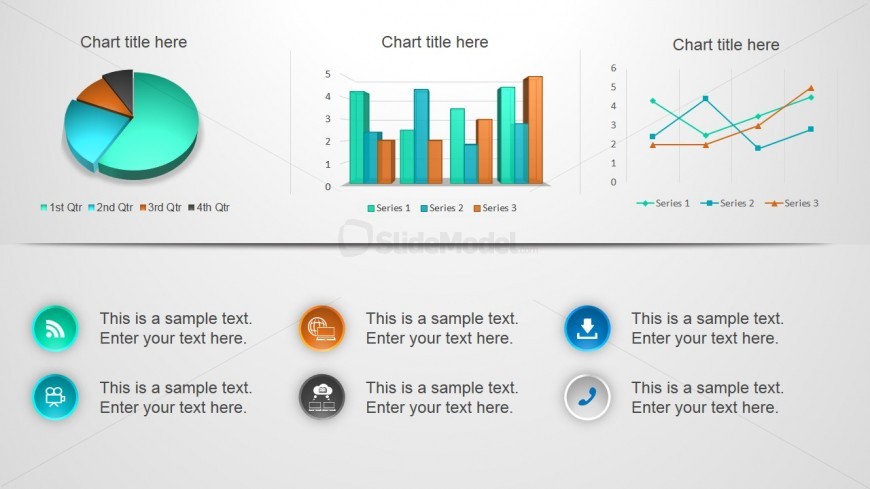Select the 1st Qtr legend swatch
The image size is (870, 489).
click(x=44, y=208)
